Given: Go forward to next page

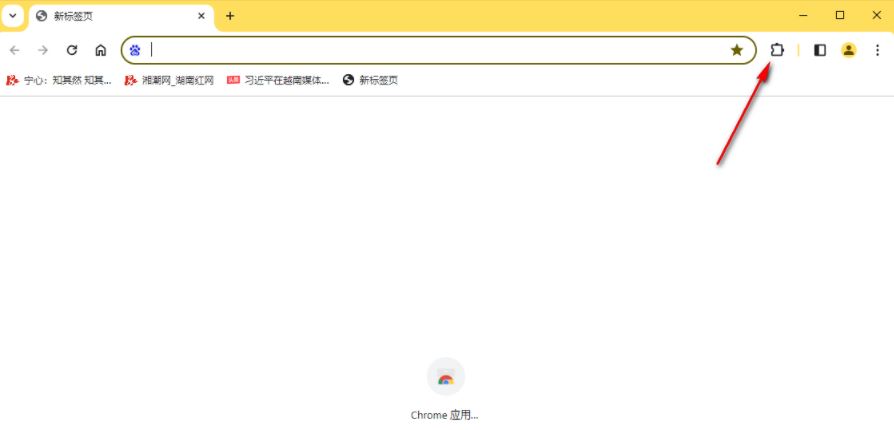Looking at the screenshot, I should [43, 50].
